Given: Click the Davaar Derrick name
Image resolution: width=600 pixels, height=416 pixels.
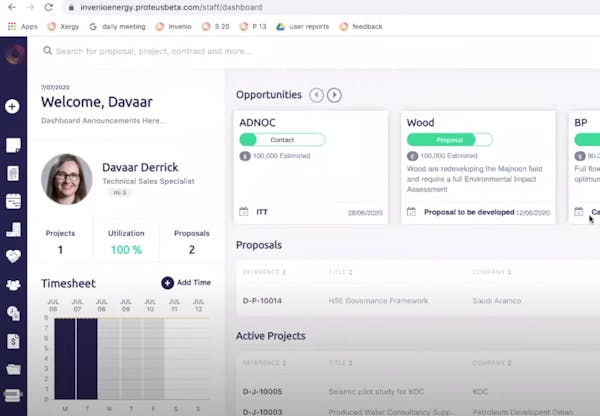Looking at the screenshot, I should click(x=140, y=167).
